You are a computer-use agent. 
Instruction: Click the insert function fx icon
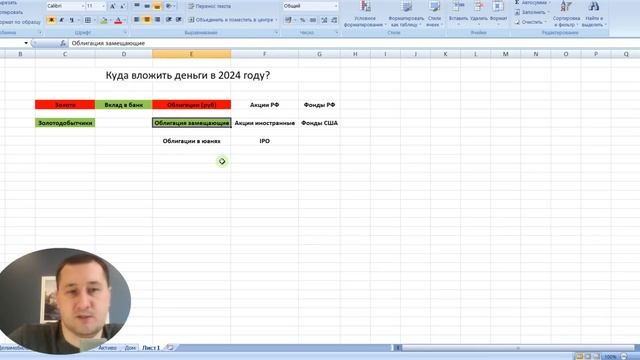pyautogui.click(x=62, y=43)
